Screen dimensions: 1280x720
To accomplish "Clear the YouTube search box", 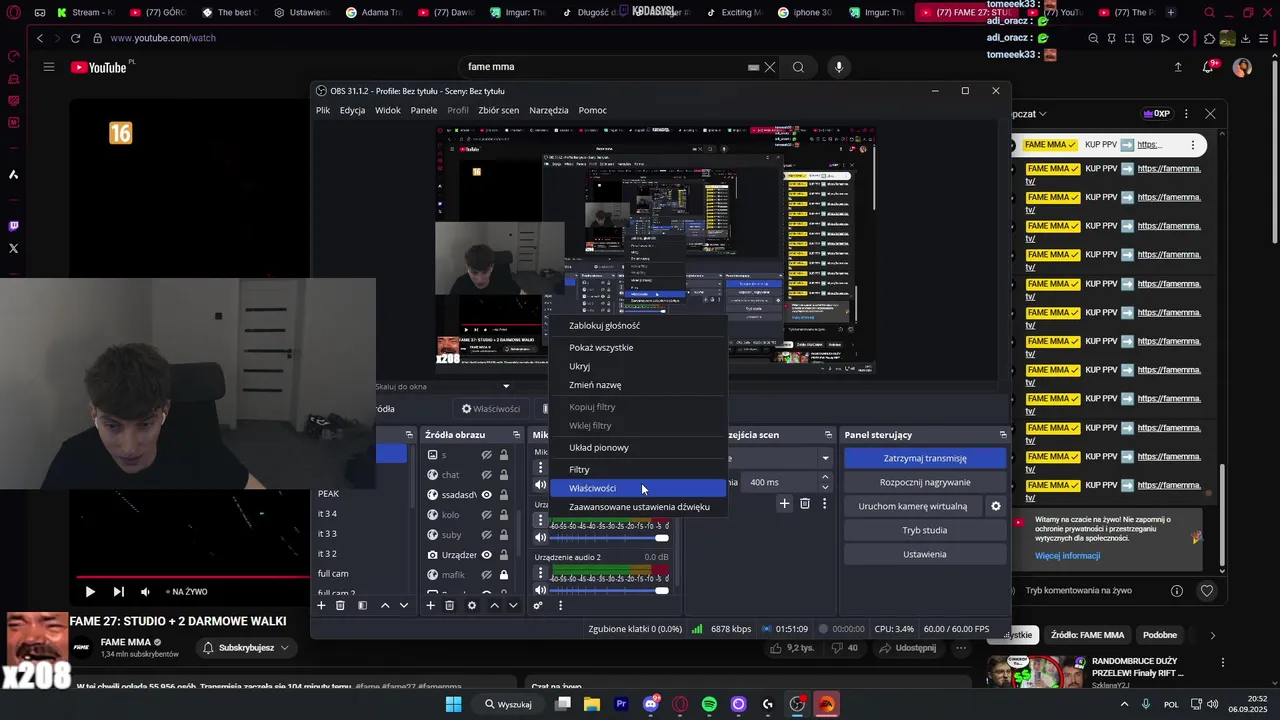I will coord(770,67).
